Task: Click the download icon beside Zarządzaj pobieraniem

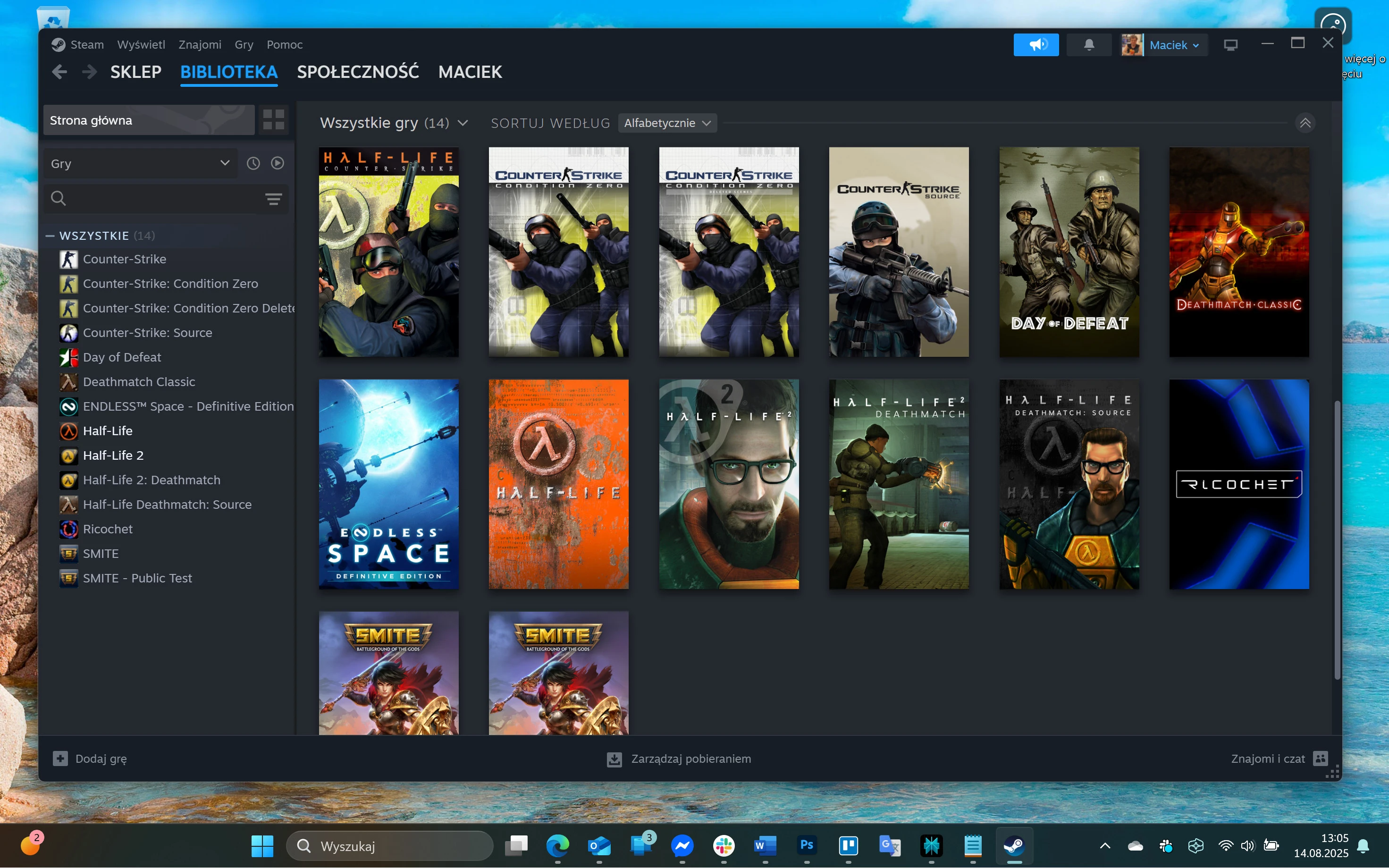Action: tap(615, 759)
